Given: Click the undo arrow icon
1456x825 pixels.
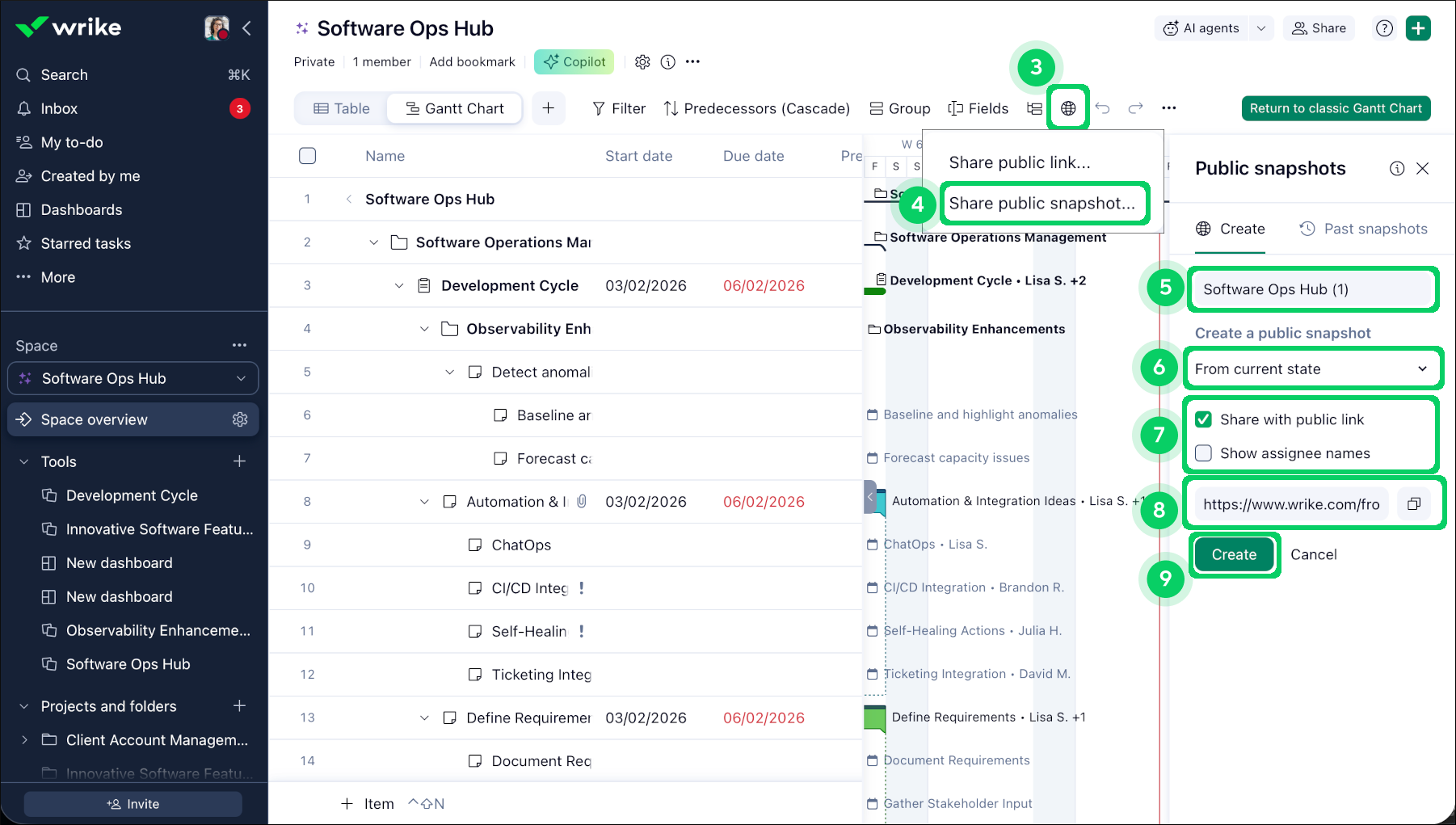Looking at the screenshot, I should 1102,108.
